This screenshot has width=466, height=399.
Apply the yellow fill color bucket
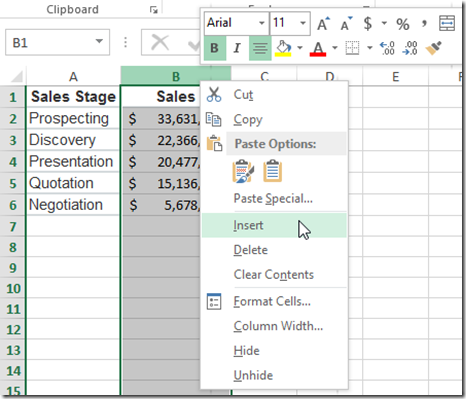click(283, 48)
